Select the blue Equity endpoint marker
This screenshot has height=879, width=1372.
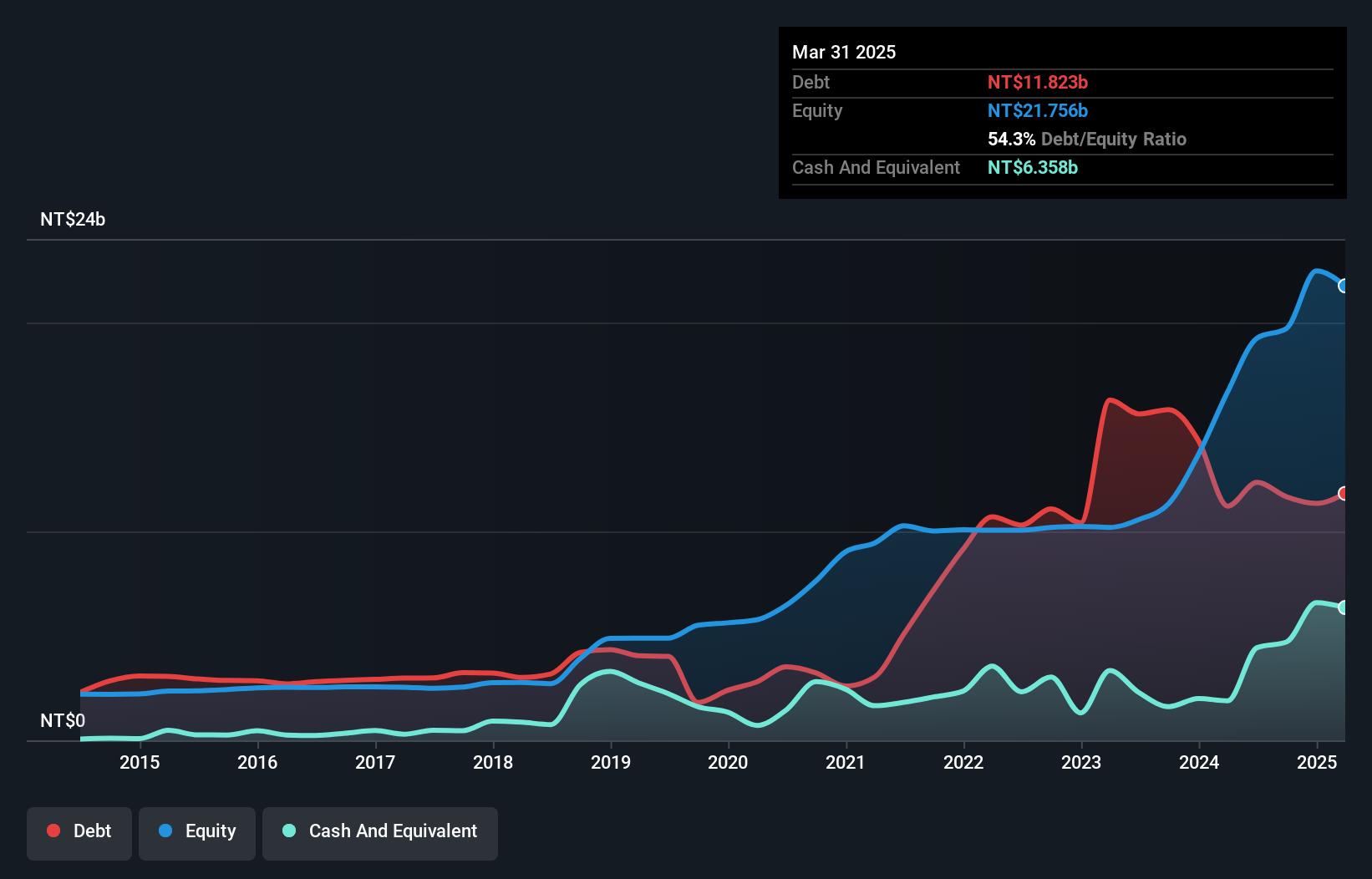pyautogui.click(x=1344, y=286)
